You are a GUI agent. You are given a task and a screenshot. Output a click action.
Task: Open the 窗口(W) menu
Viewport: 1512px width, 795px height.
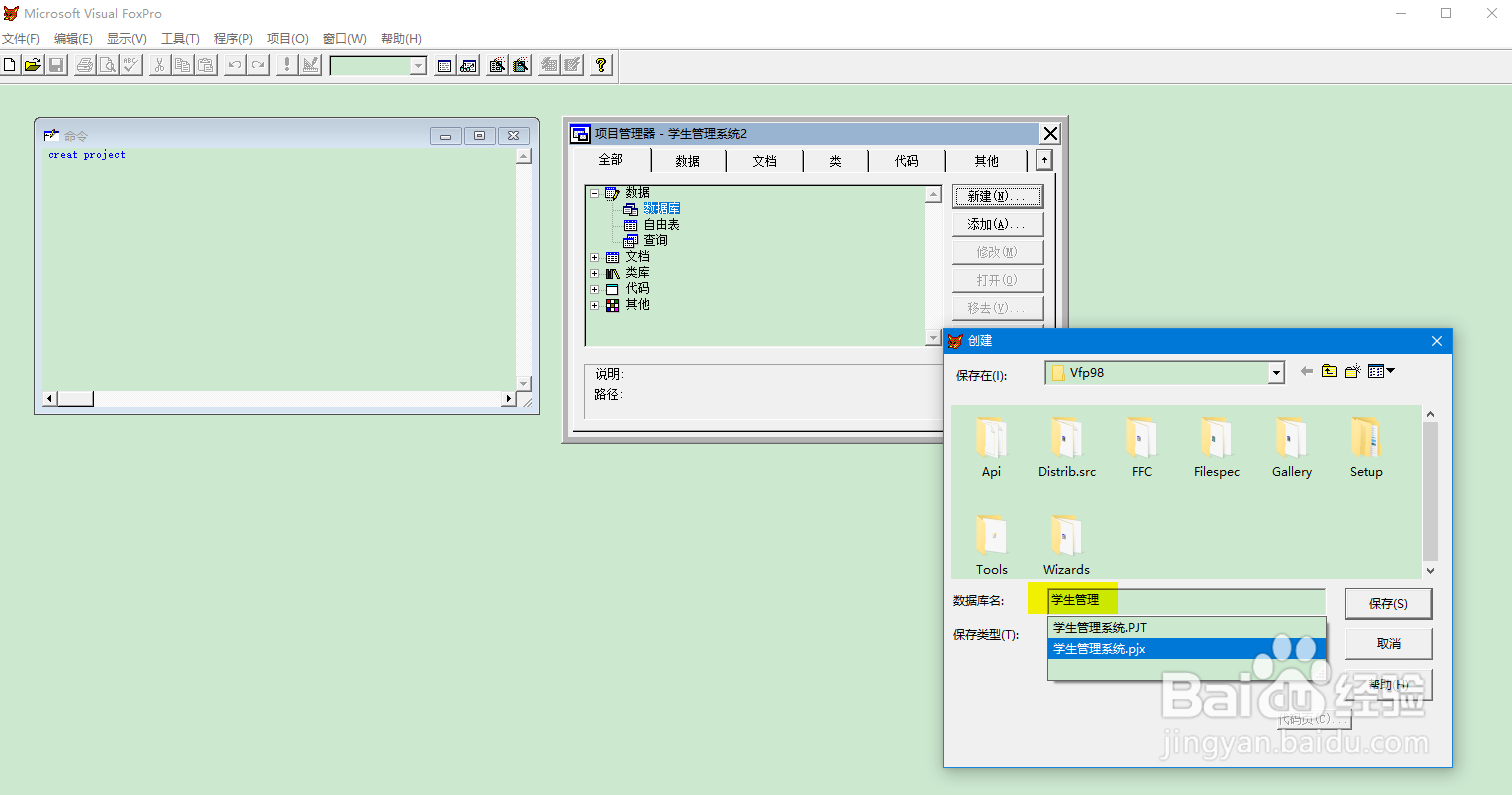click(345, 39)
